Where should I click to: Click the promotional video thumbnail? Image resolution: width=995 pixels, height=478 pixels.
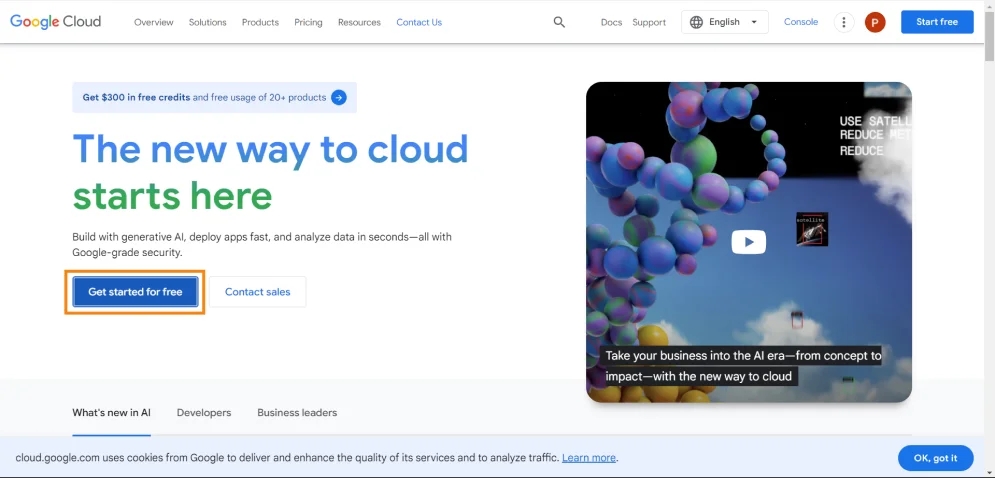749,242
